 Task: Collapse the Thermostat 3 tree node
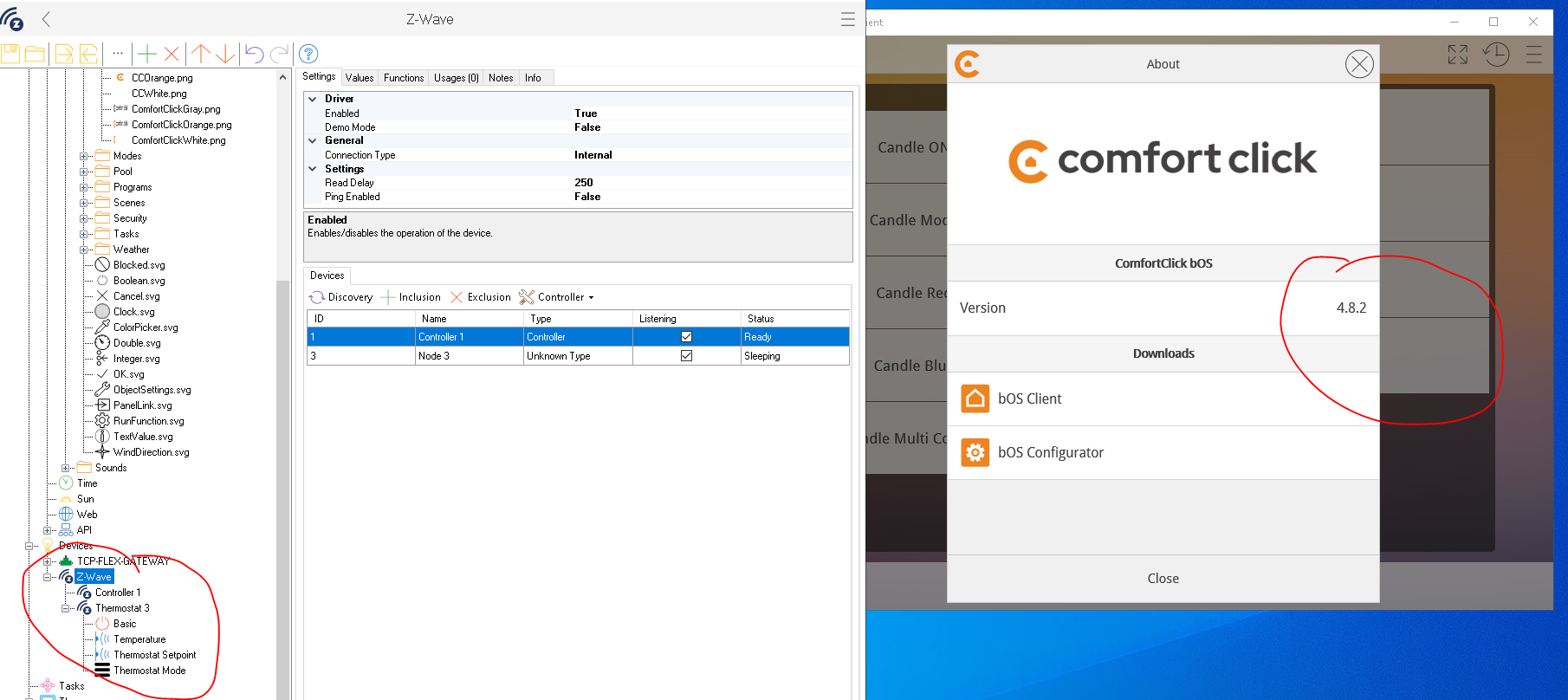point(66,608)
